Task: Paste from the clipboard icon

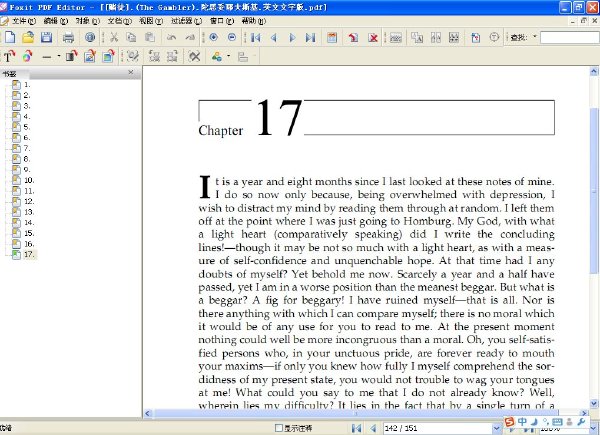Action: click(x=150, y=37)
